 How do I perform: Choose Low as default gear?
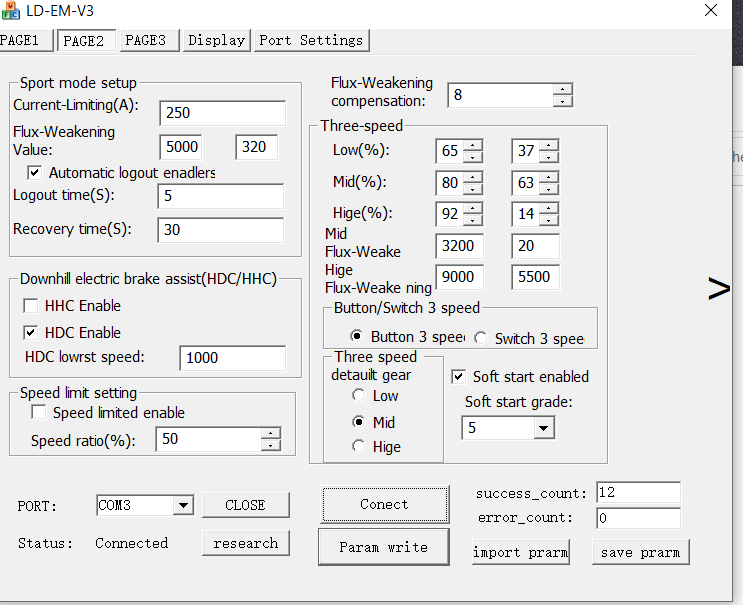[358, 396]
